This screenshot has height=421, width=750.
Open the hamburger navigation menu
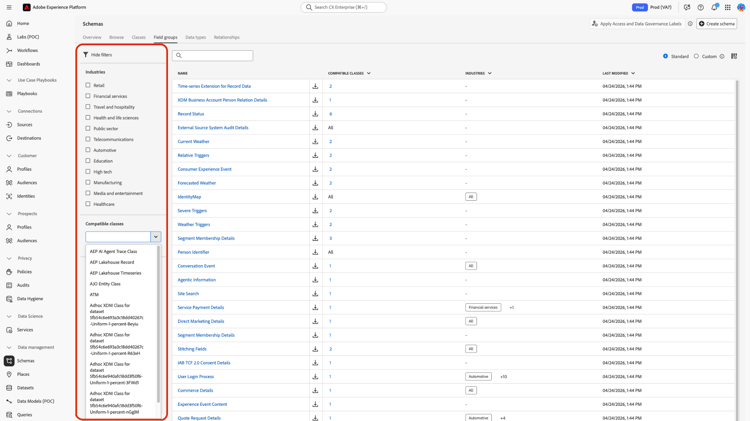point(9,7)
